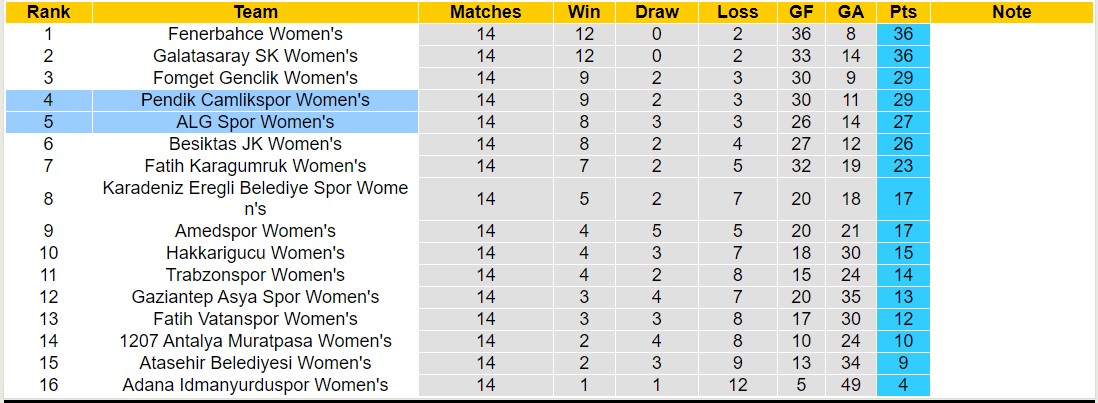
Task: Select the highlighted Pendik Camlikspor Women's row
Action: (x=255, y=100)
